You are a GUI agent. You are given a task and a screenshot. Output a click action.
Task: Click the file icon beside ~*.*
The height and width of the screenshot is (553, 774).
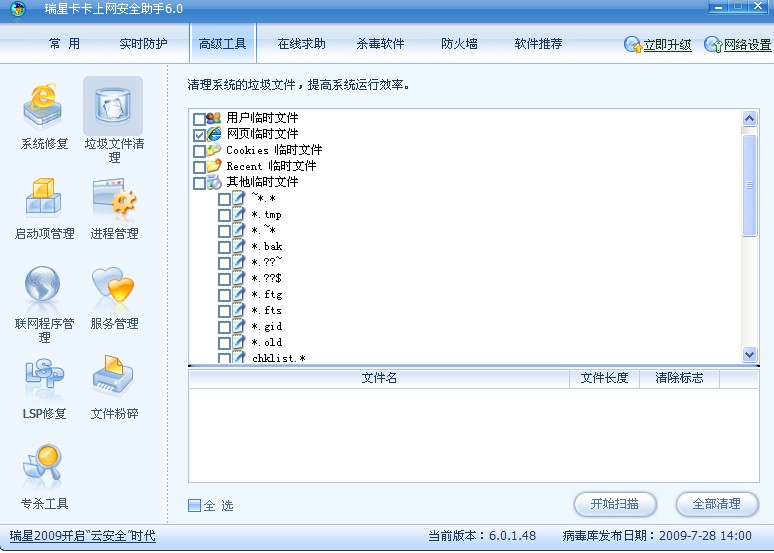click(238, 198)
